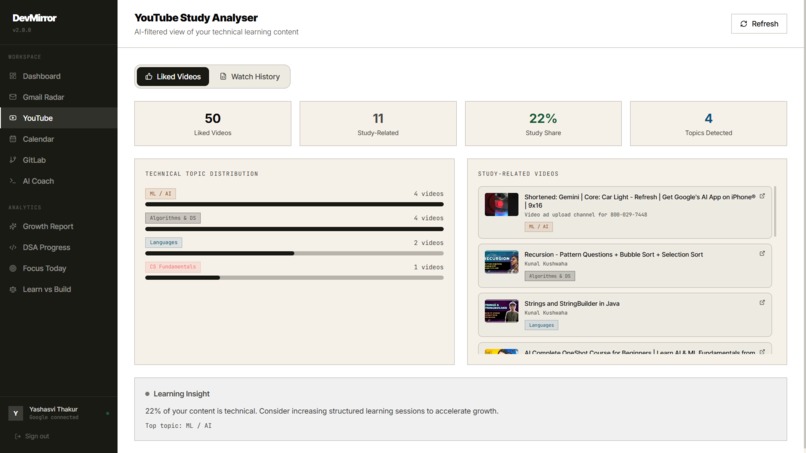Click Algorithms & DS tag under Recursion video
Viewport: 806px width, 453px height.
point(549,276)
